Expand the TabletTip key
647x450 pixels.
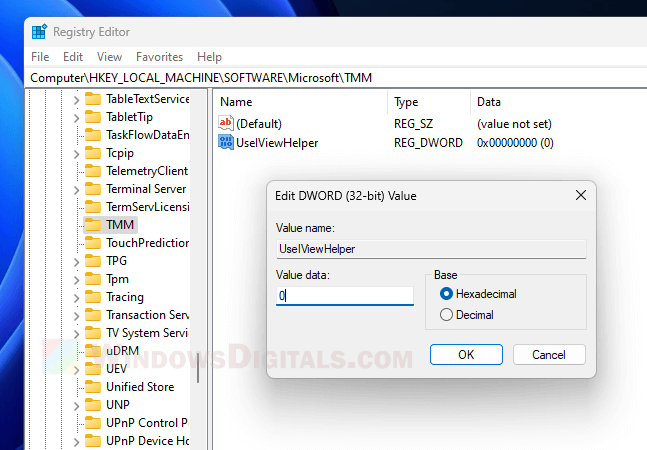pyautogui.click(x=76, y=118)
